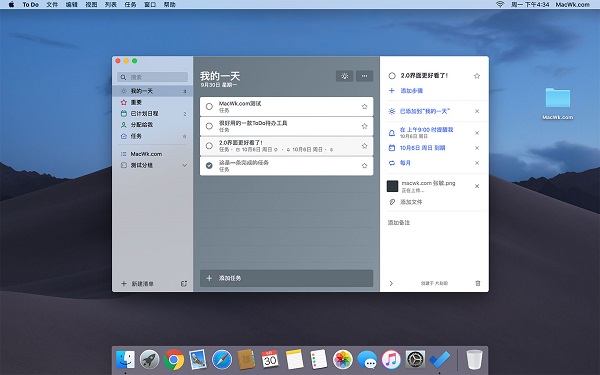Star the 很好用的一款ToDo待办工具 task
Image resolution: width=600 pixels, height=375 pixels.
point(364,126)
